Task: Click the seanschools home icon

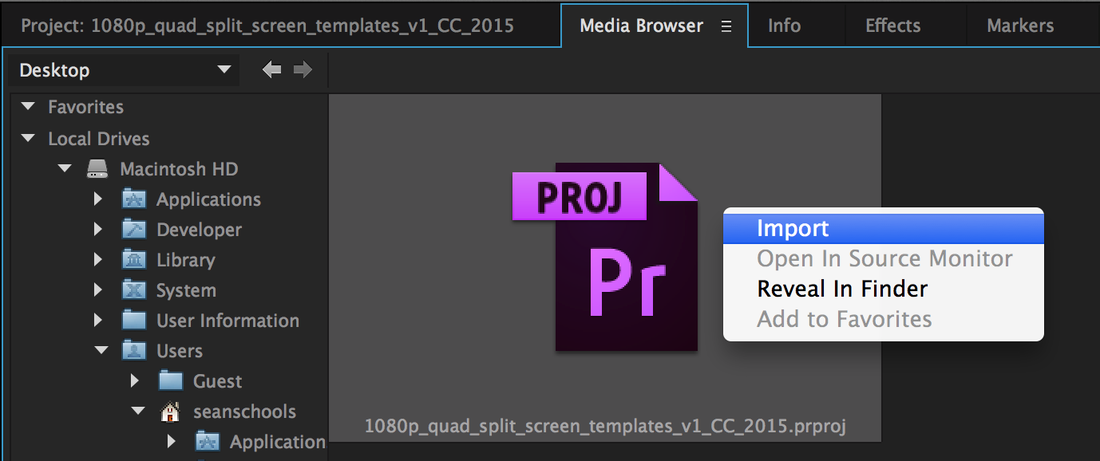Action: [170, 412]
